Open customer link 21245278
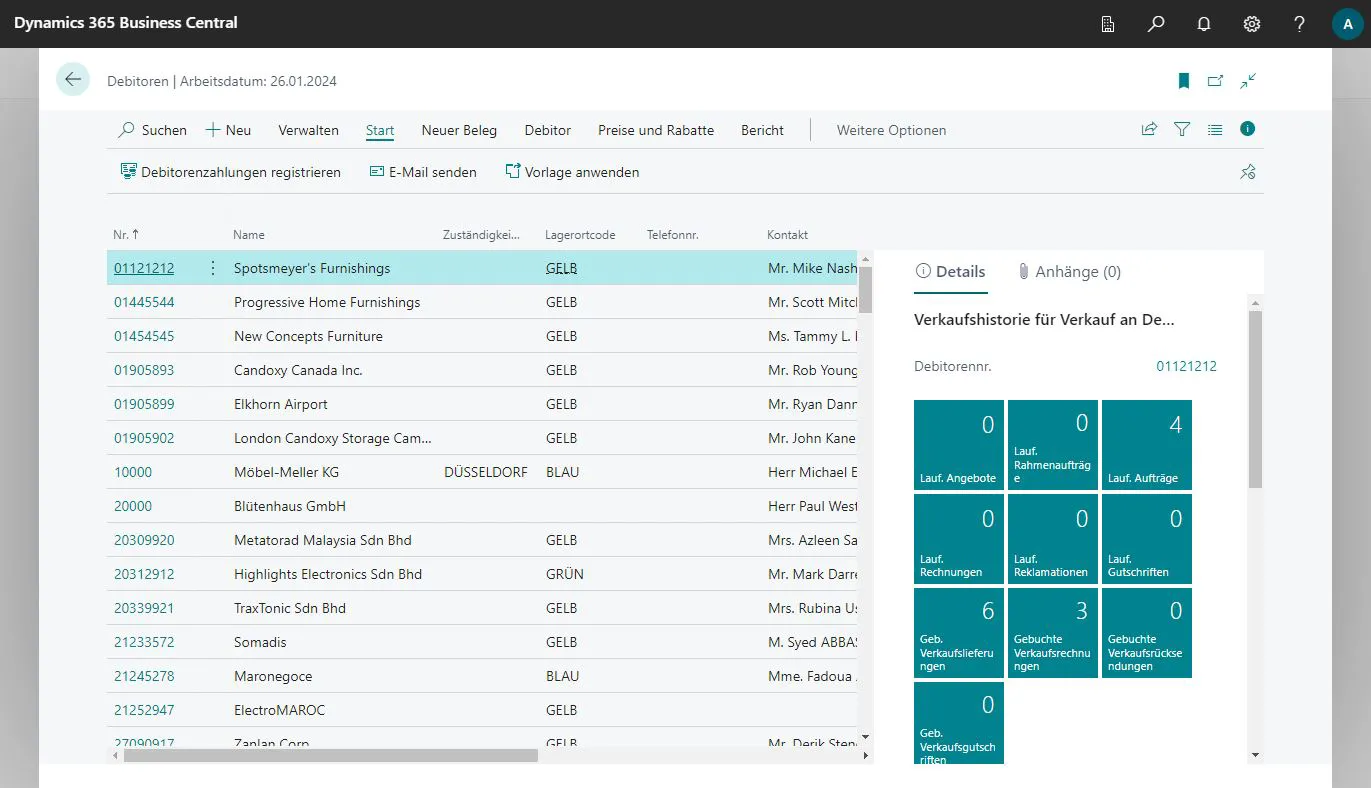1371x788 pixels. [x=144, y=676]
